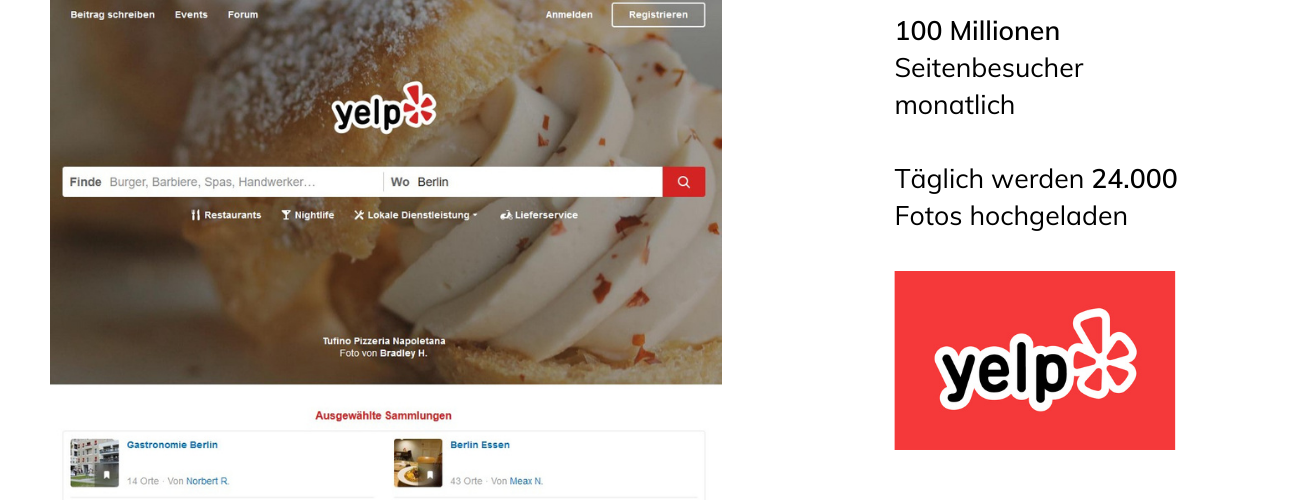Click bookmark icon on Gastronomie Berlin thumbnail
The width and height of the screenshot is (1300, 500).
(107, 475)
